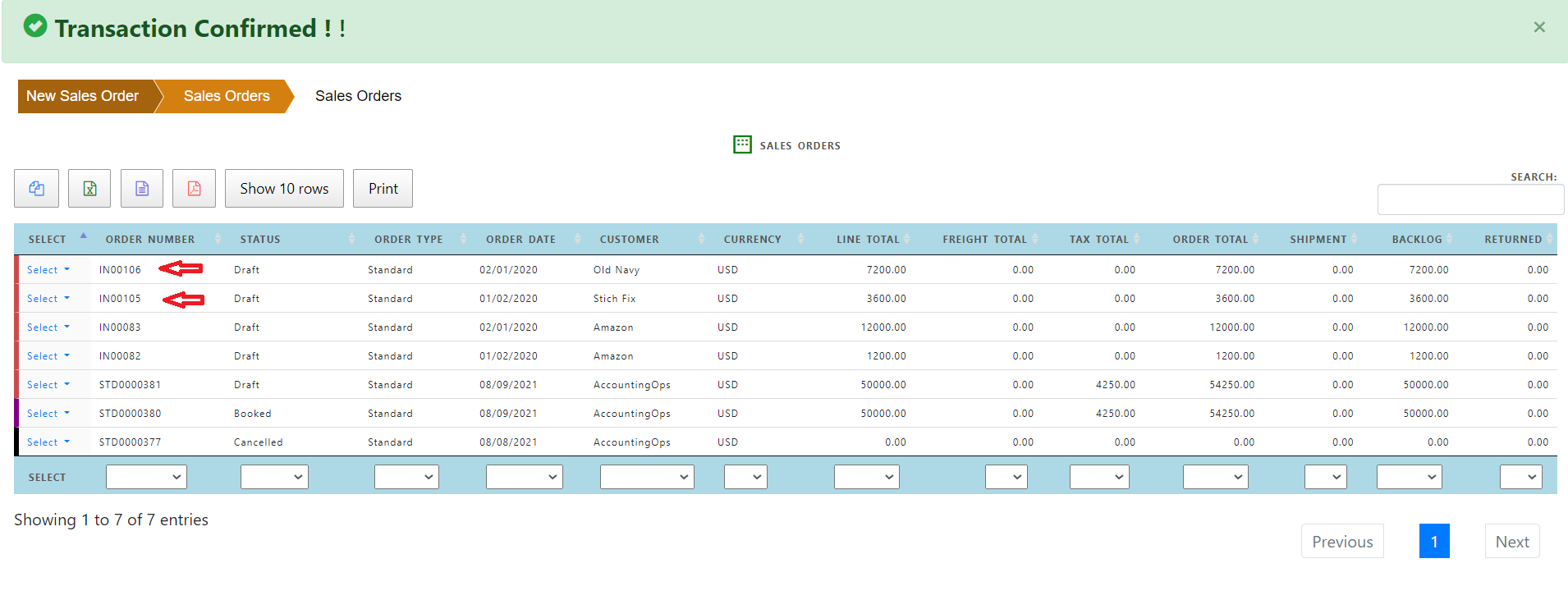1568x609 pixels.
Task: Click the Next page button
Action: (1512, 542)
